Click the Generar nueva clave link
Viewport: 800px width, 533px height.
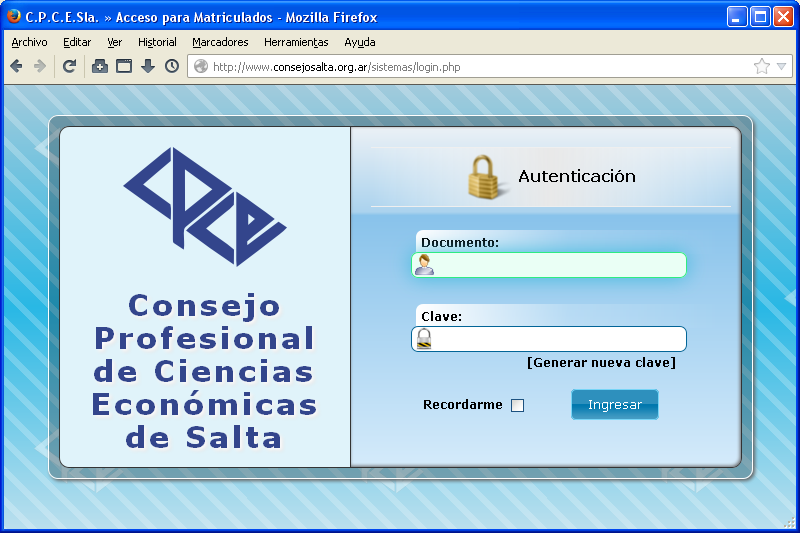click(x=601, y=363)
